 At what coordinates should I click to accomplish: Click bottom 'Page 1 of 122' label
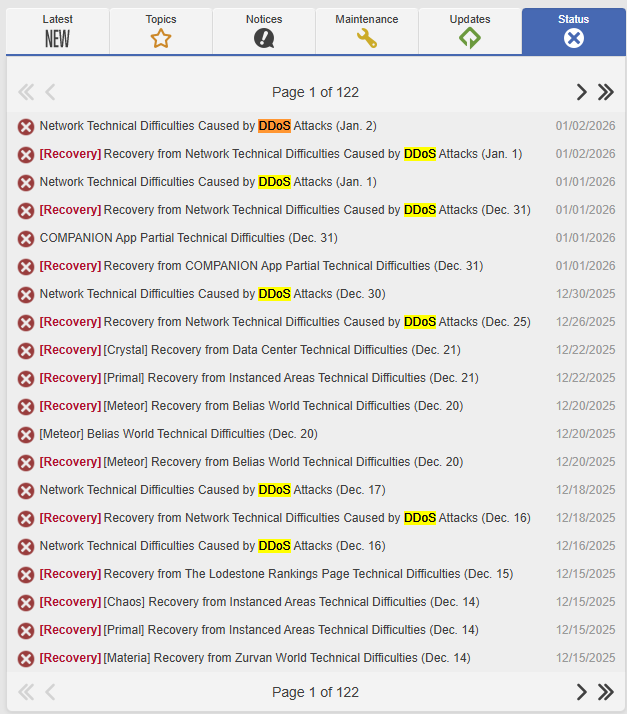point(315,693)
